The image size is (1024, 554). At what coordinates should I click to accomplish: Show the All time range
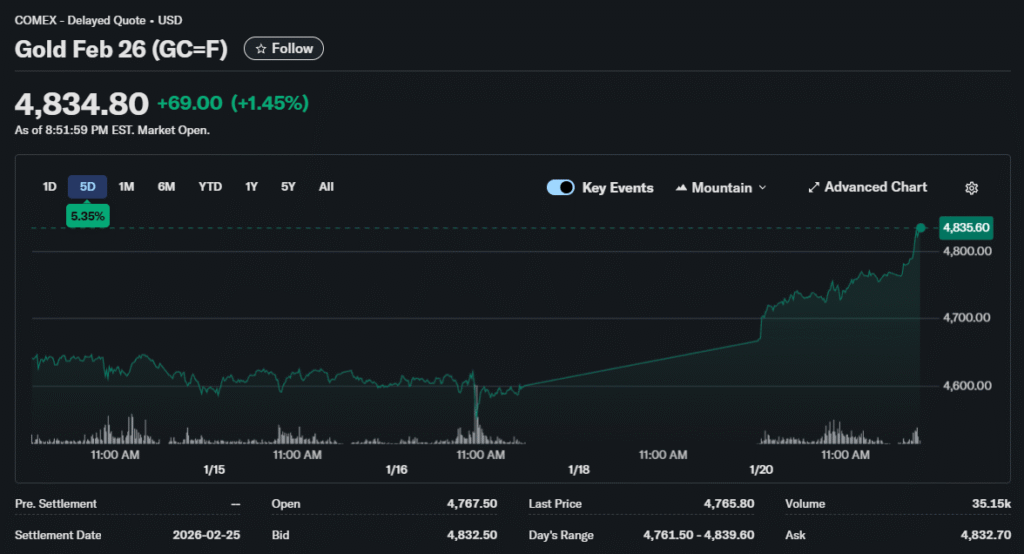(326, 187)
